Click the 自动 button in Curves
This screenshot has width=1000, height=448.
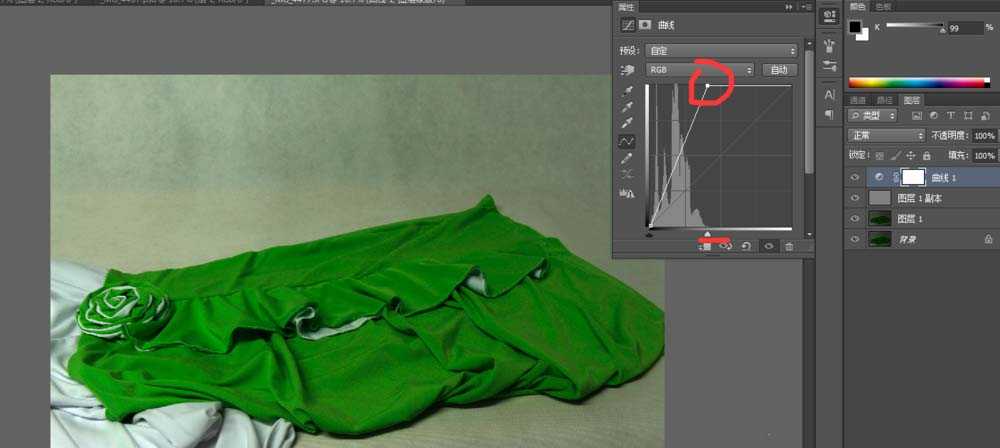coord(779,70)
